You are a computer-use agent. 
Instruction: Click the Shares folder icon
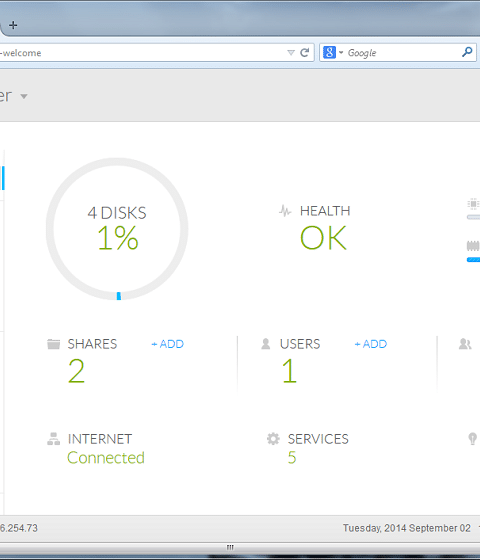[54, 344]
